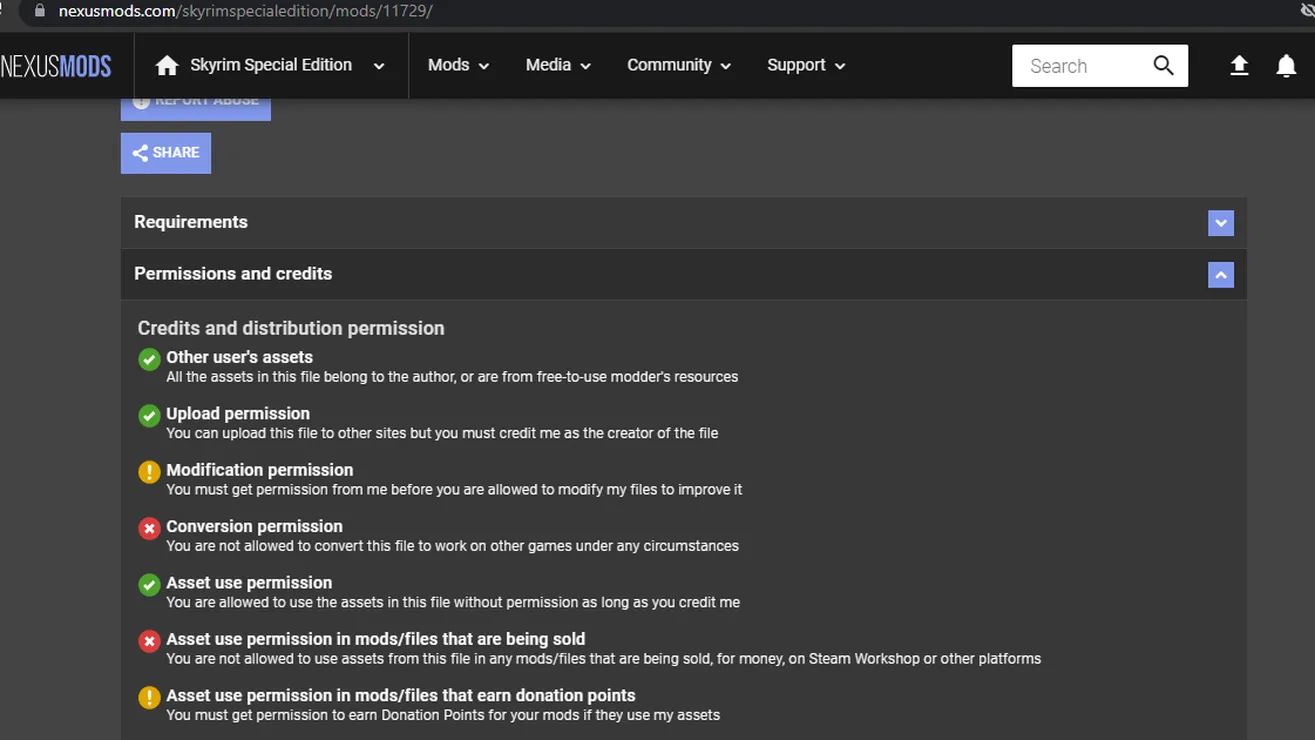The height and width of the screenshot is (740, 1315).
Task: Click the home icon beside Skyrim Special Edition
Action: tap(167, 65)
